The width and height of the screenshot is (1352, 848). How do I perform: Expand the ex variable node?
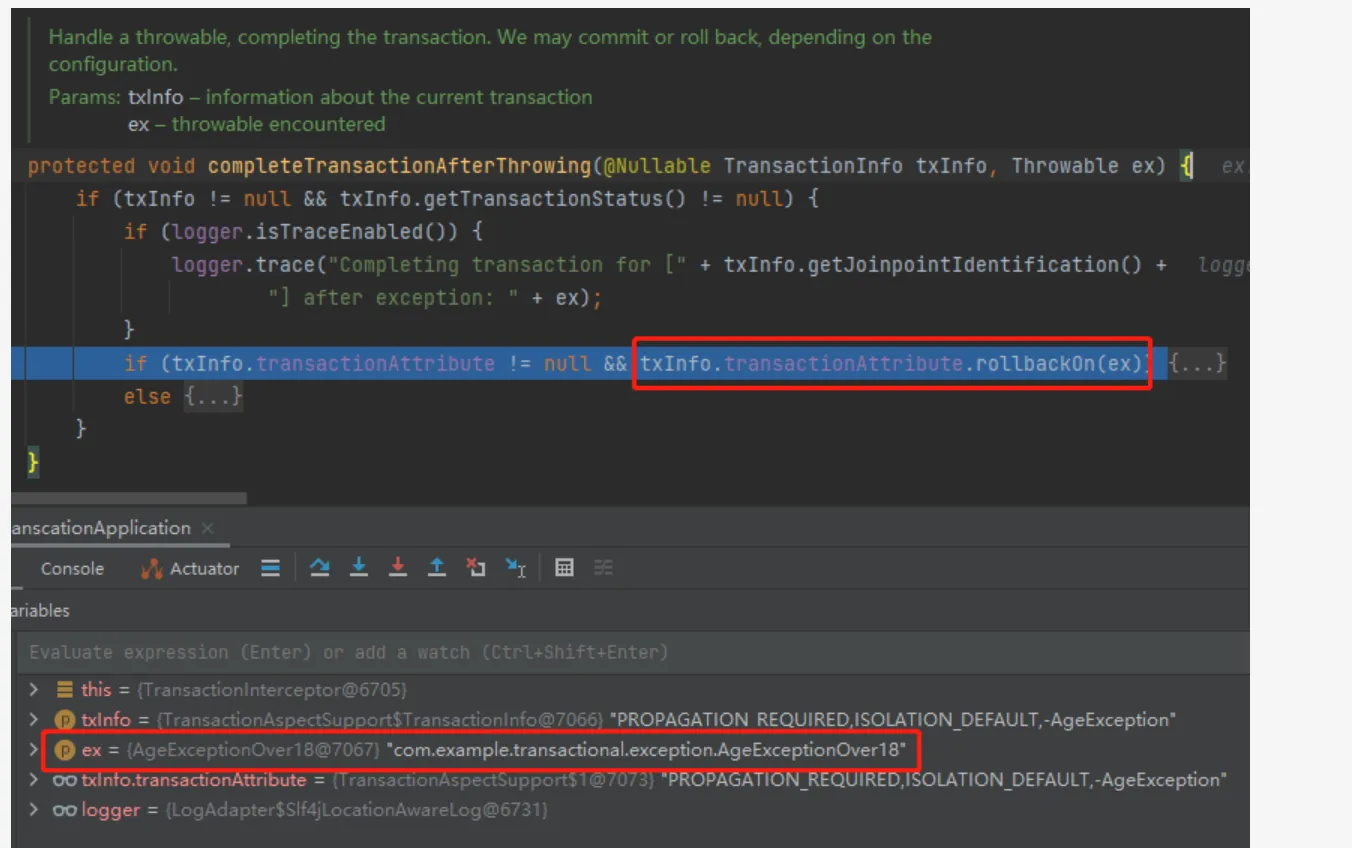[34, 749]
